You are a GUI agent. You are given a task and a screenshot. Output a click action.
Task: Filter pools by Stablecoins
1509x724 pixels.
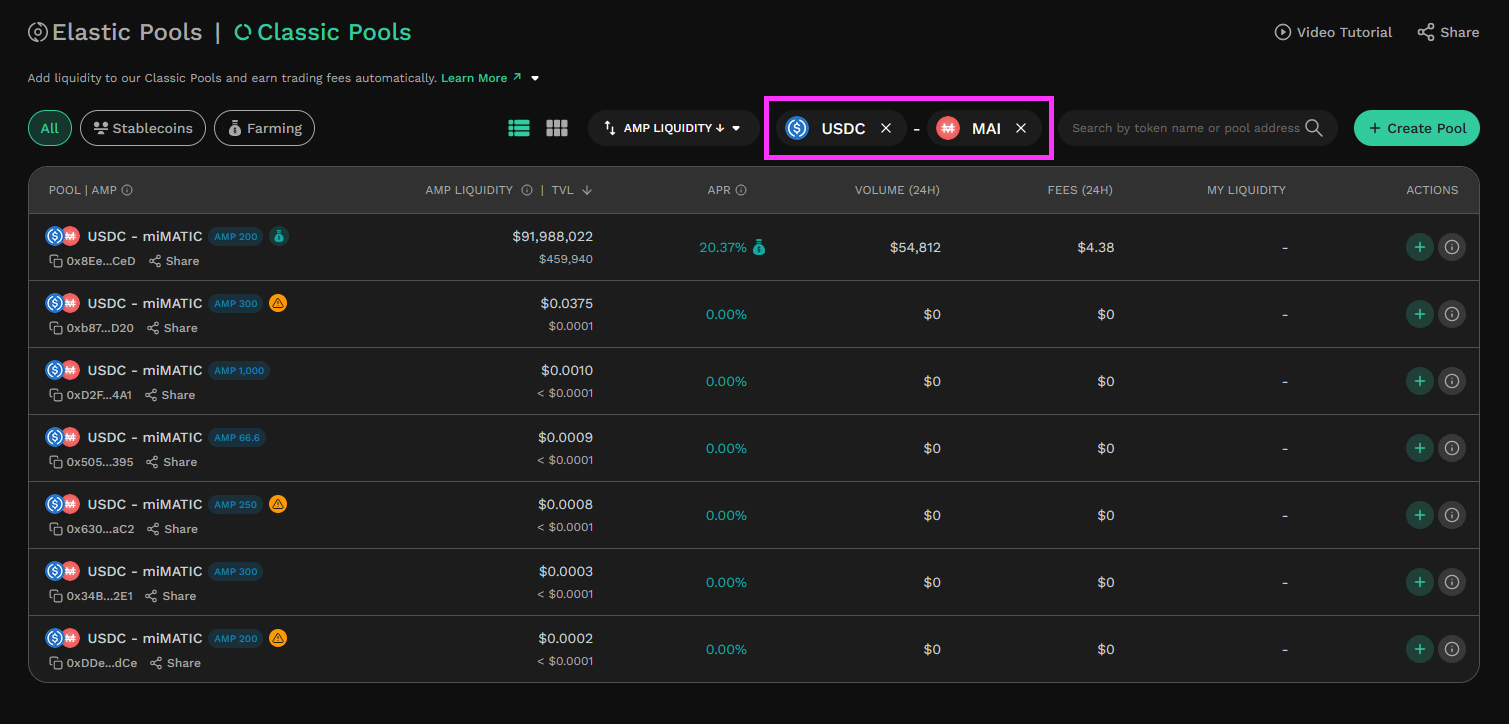[x=143, y=128]
